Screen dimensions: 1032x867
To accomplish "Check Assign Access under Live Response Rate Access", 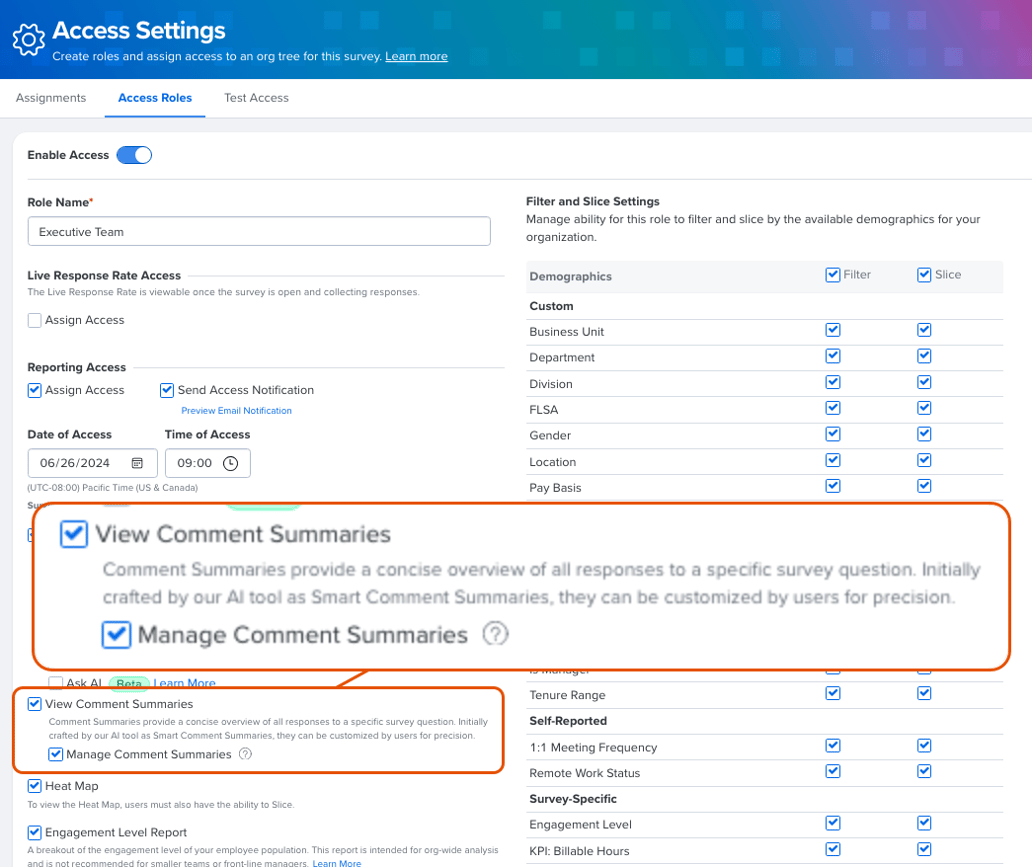I will click(35, 320).
